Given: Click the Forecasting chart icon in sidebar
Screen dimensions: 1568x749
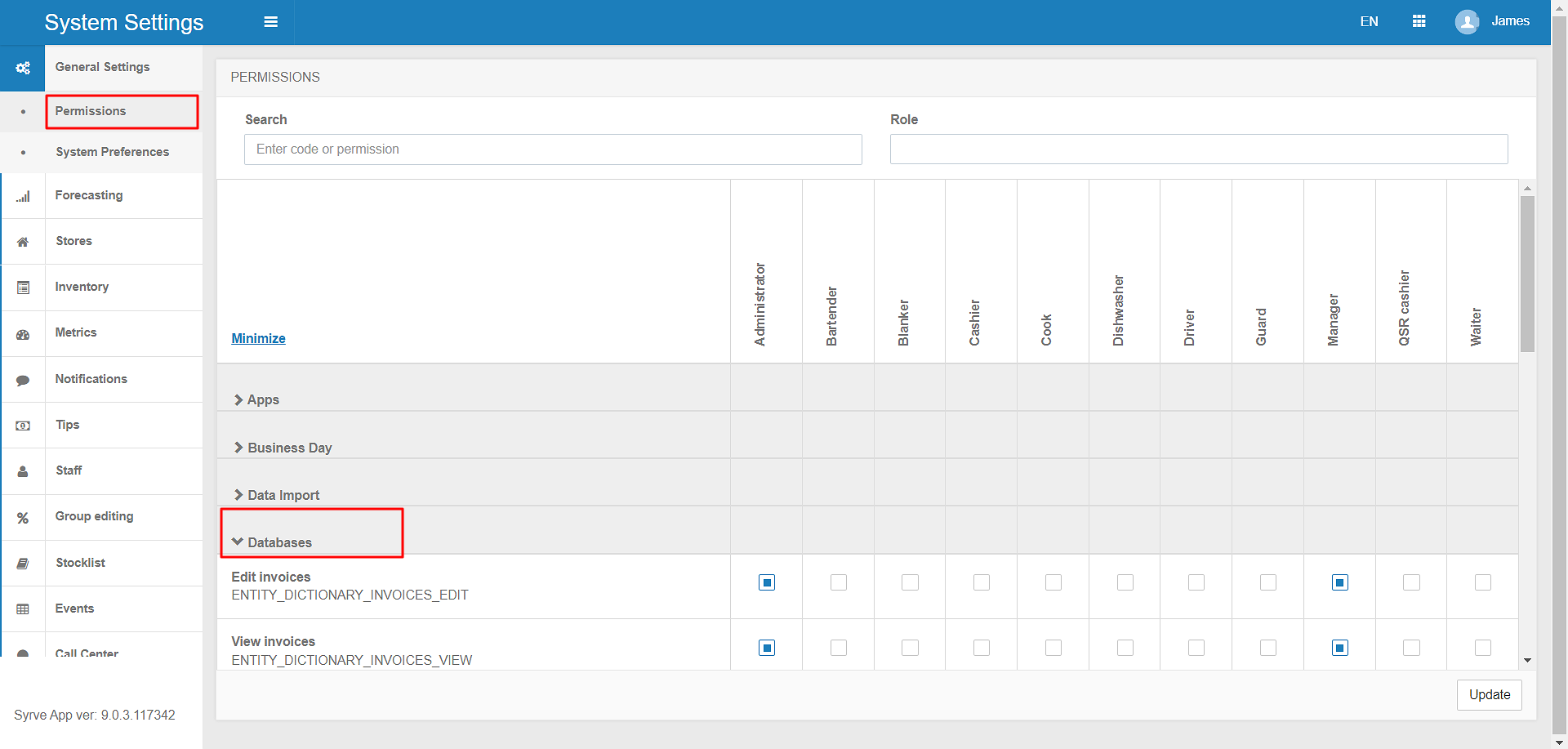Looking at the screenshot, I should pos(23,196).
